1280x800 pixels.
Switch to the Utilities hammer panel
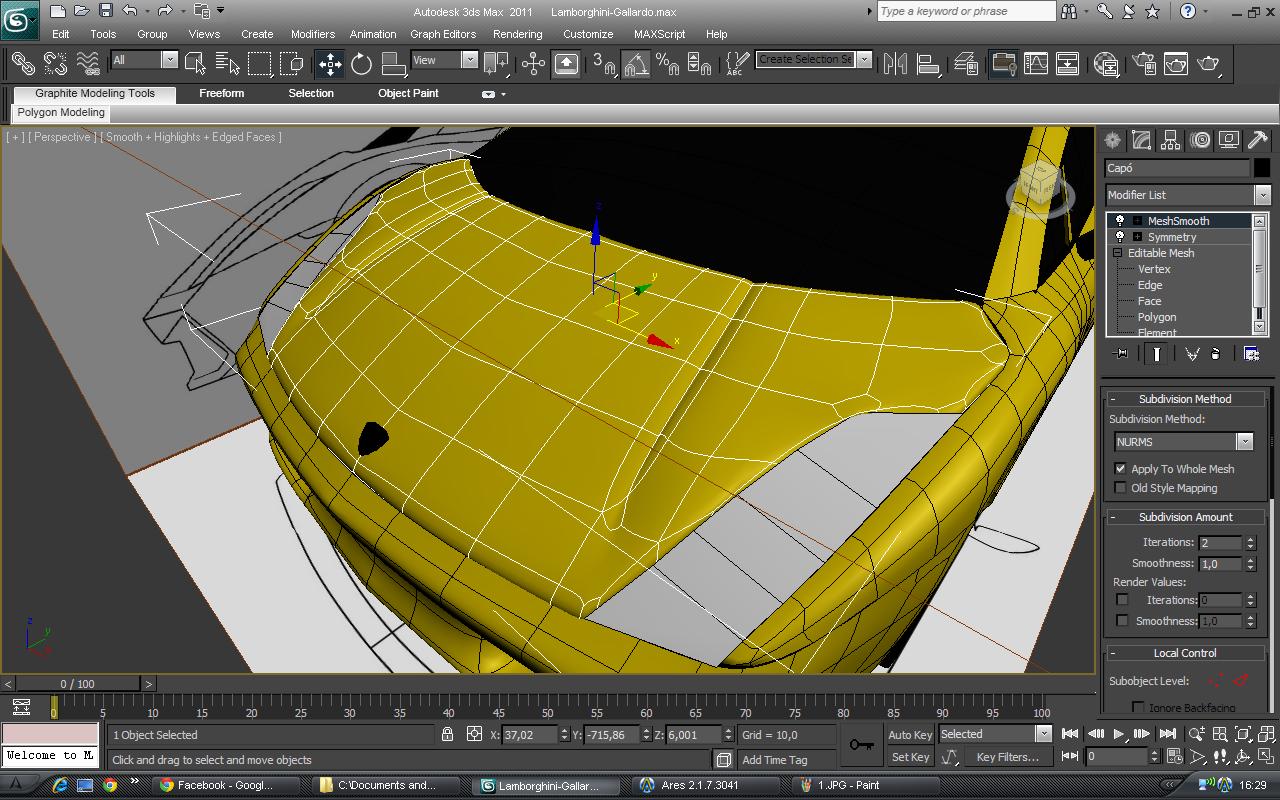(1258, 140)
